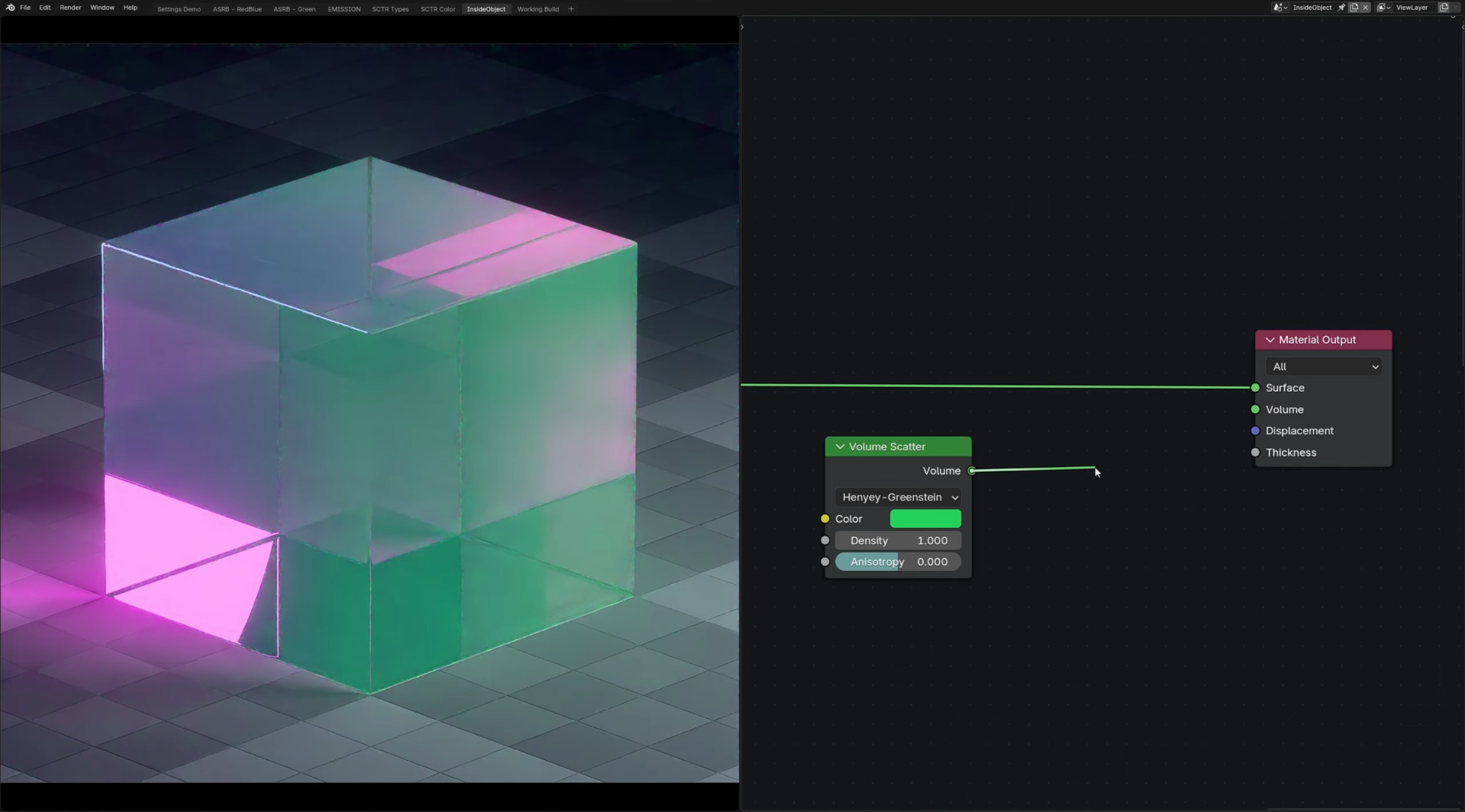Screen dimensions: 1465x812
Task: Collapse the Material Output node chevron
Action: (1270, 340)
